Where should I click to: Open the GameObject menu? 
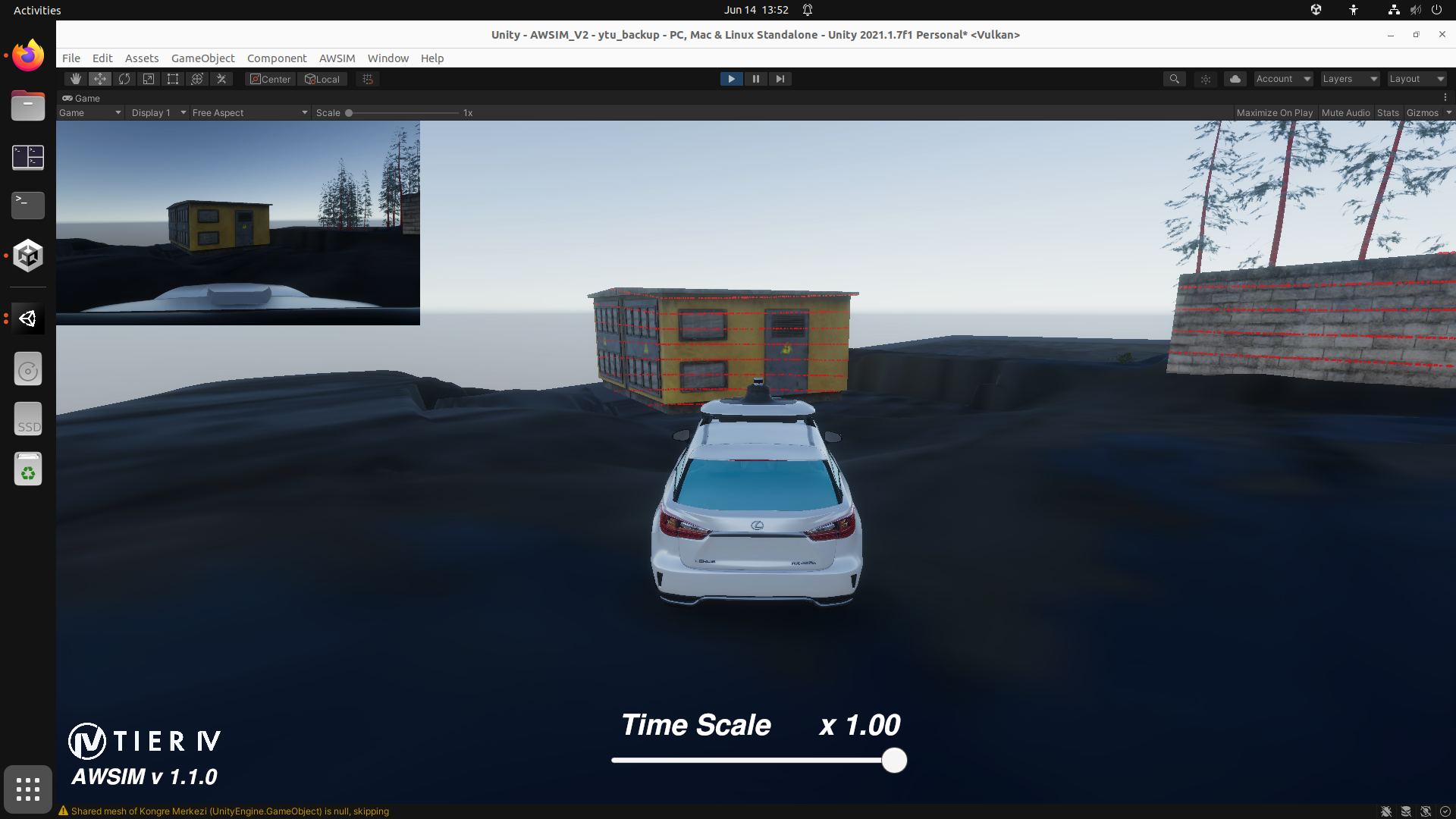point(202,58)
